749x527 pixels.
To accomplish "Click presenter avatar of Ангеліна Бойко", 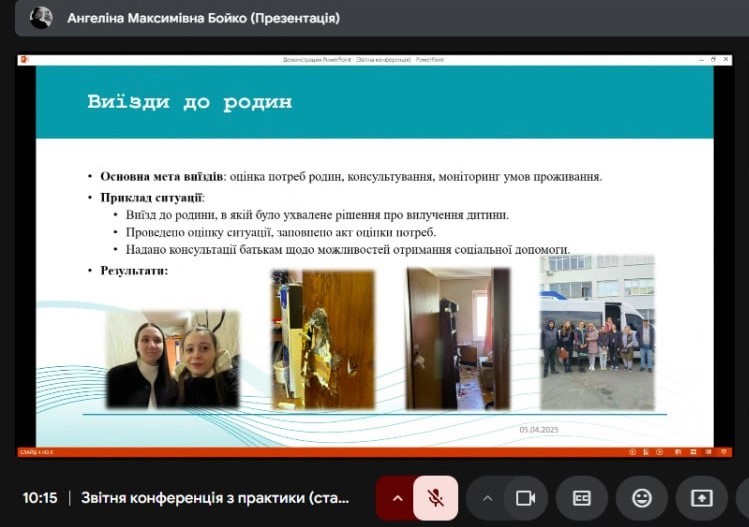I will point(41,18).
